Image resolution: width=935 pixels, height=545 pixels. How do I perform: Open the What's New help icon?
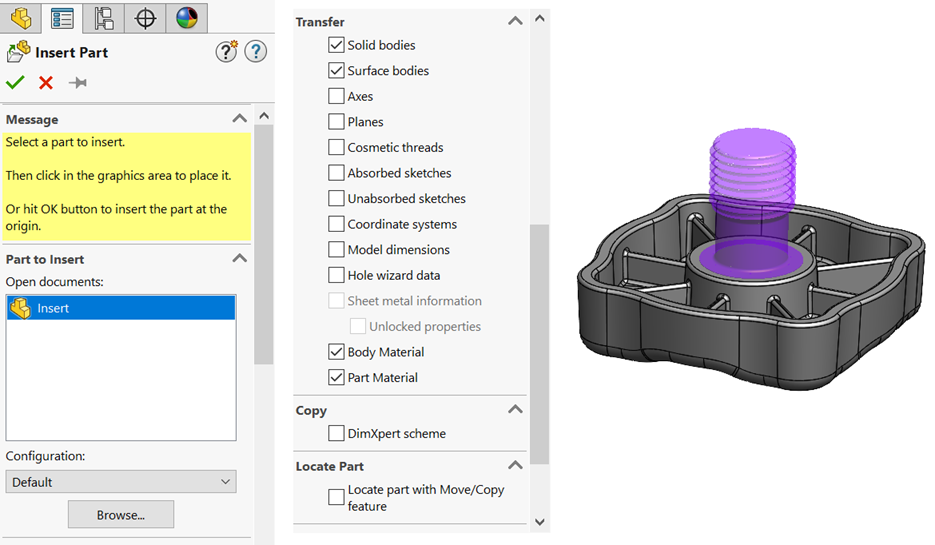click(227, 52)
